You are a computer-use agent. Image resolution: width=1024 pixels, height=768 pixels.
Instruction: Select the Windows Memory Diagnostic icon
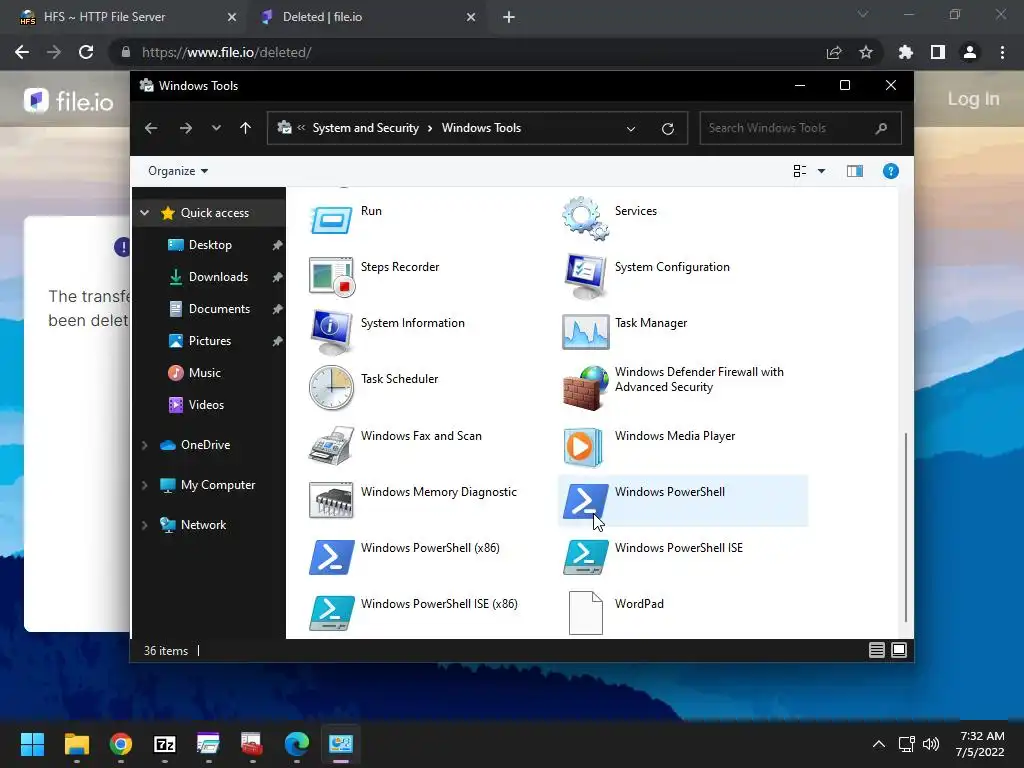[331, 500]
